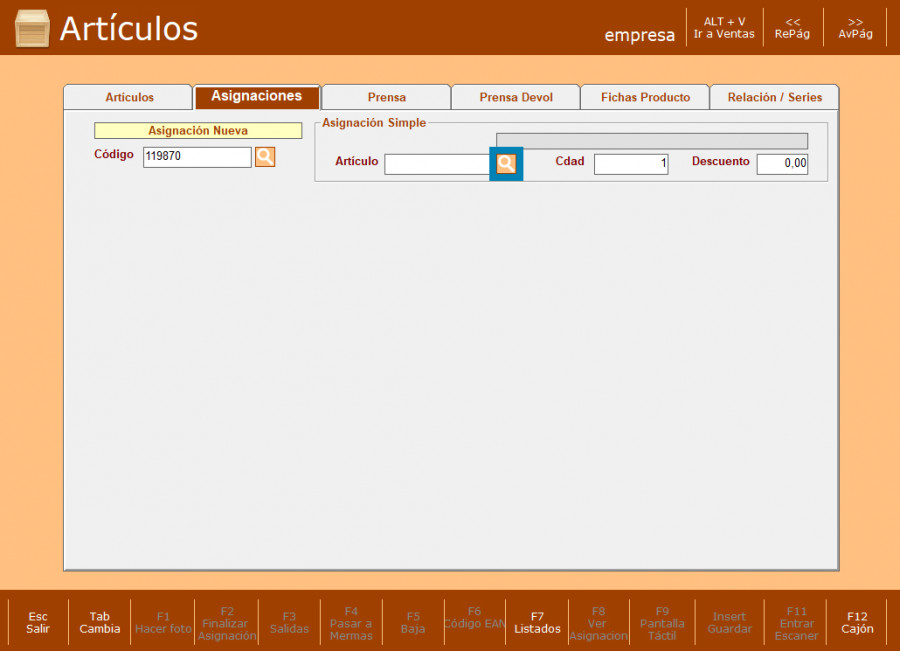Image resolution: width=900 pixels, height=651 pixels.
Task: Click the Asignación Nueva yellow label
Action: click(198, 131)
